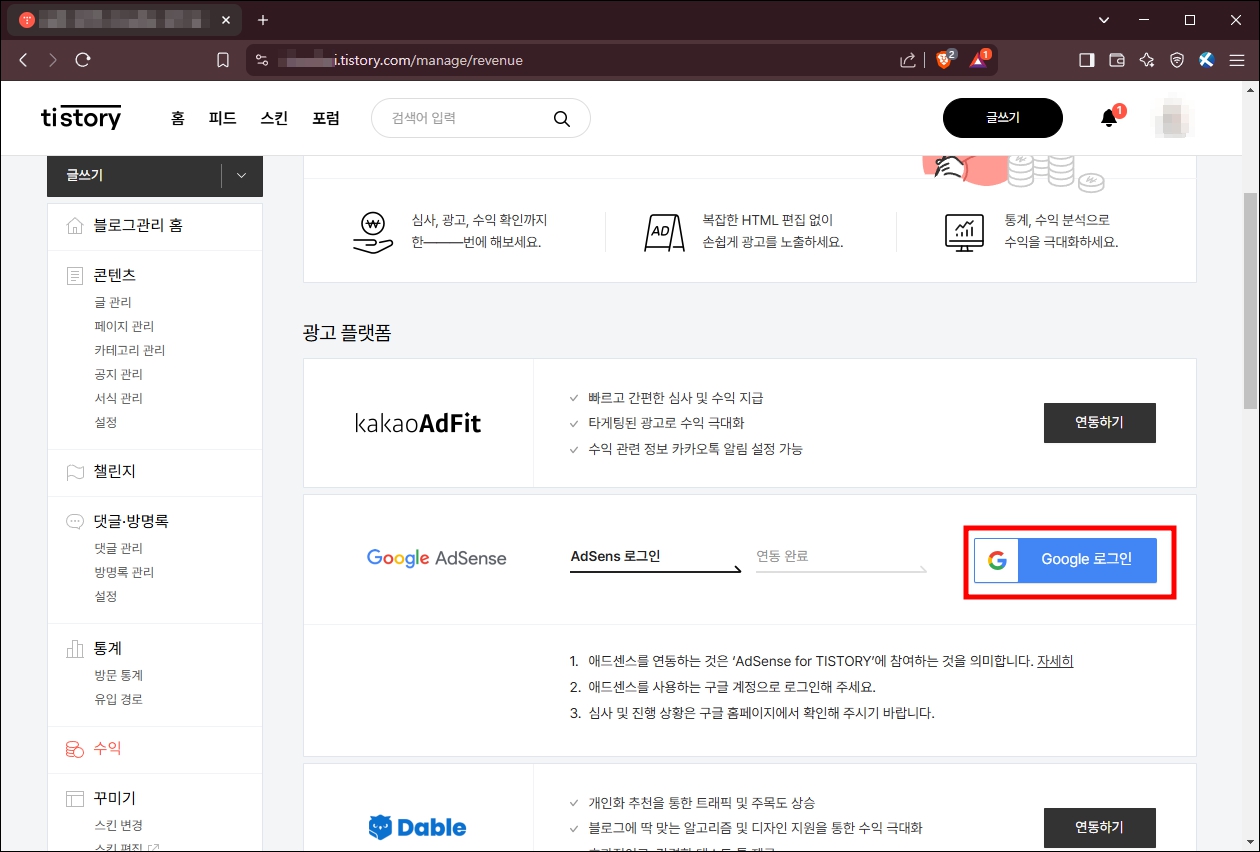Click the 콘텐츠 document icon

(x=75, y=274)
